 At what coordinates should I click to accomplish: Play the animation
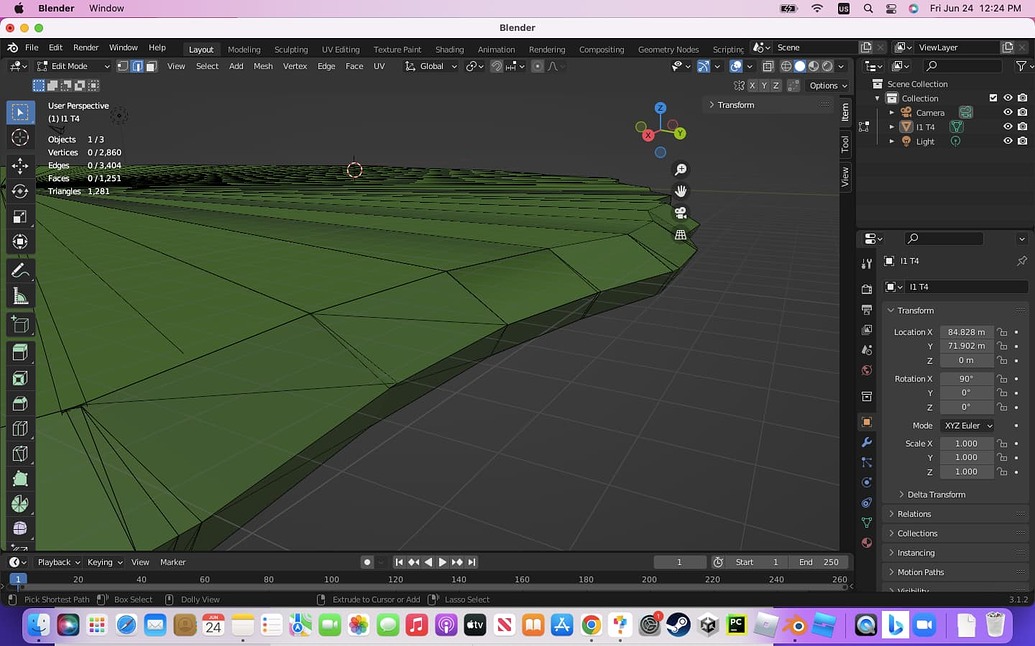click(x=442, y=562)
